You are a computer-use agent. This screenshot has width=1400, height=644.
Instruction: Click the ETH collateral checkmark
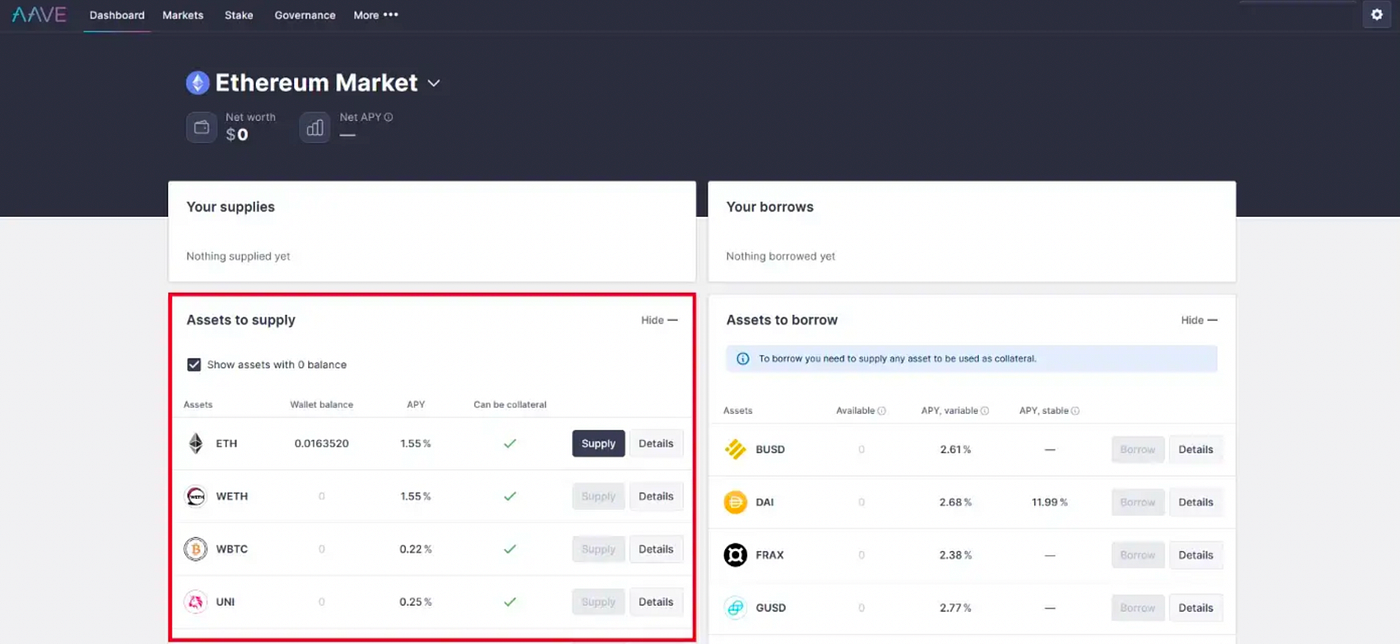510,443
